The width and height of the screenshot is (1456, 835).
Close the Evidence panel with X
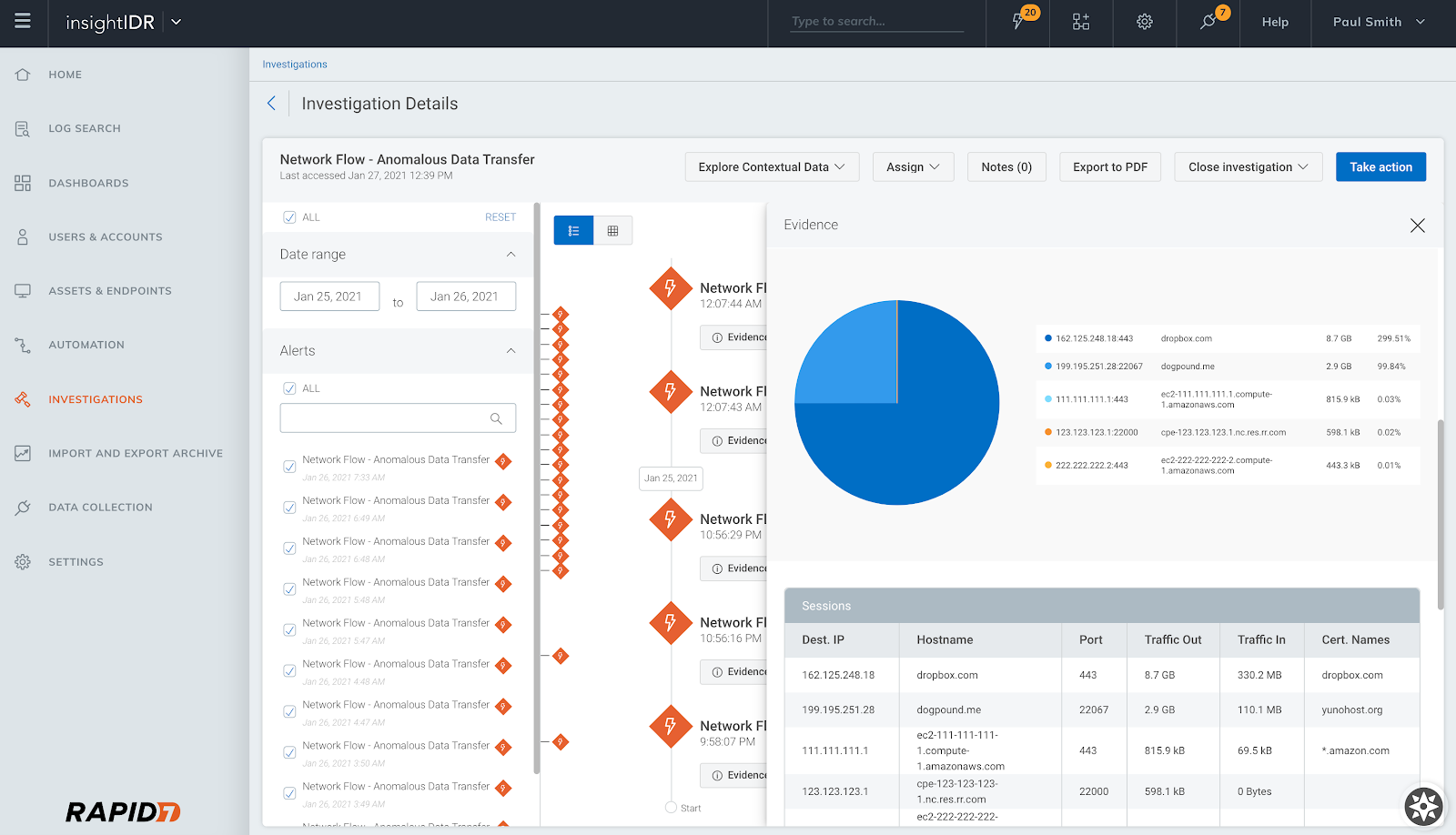(x=1417, y=226)
